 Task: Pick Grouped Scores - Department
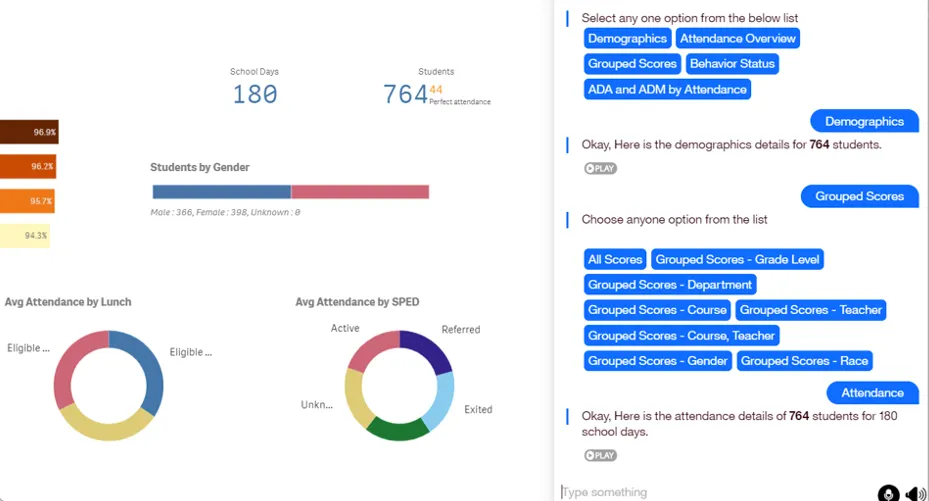pyautogui.click(x=670, y=284)
